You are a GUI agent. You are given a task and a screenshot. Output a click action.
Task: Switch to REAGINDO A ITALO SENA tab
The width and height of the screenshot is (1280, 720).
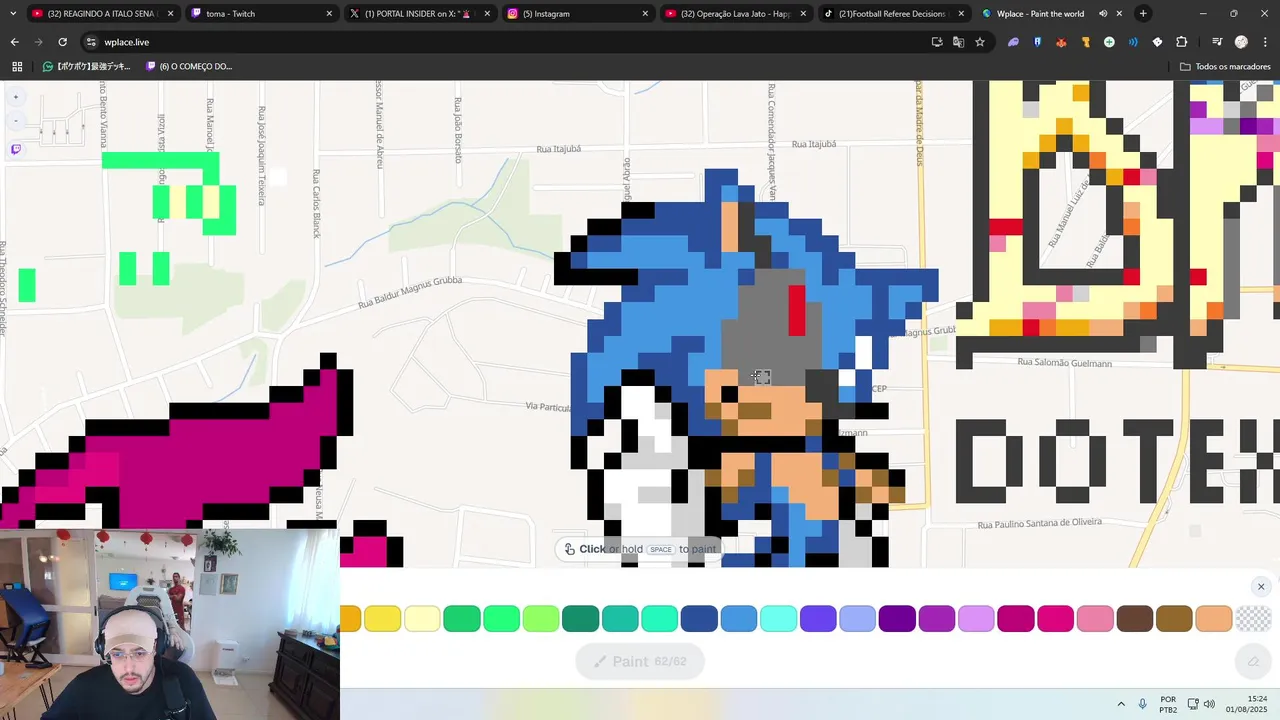coord(103,14)
